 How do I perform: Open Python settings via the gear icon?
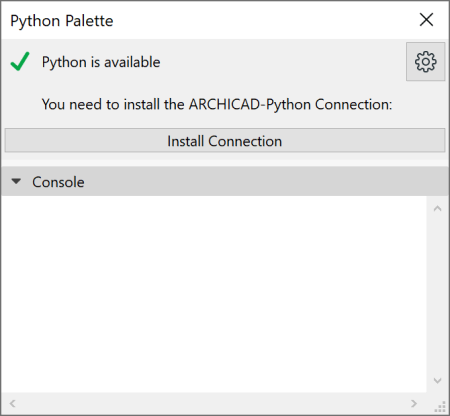coord(425,62)
